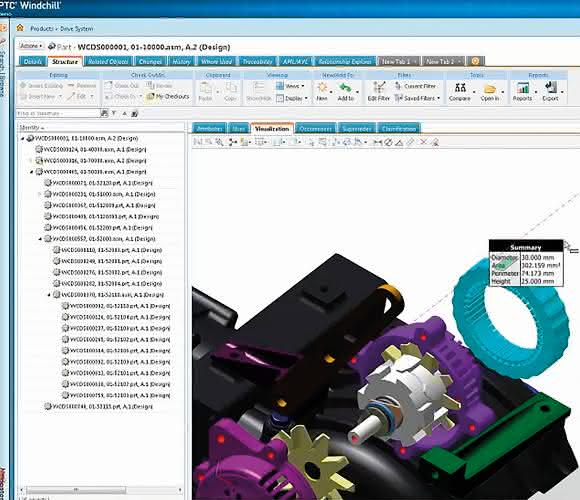The height and width of the screenshot is (500, 580).
Task: Click the Add to green arrow icon
Action: pyautogui.click(x=345, y=88)
